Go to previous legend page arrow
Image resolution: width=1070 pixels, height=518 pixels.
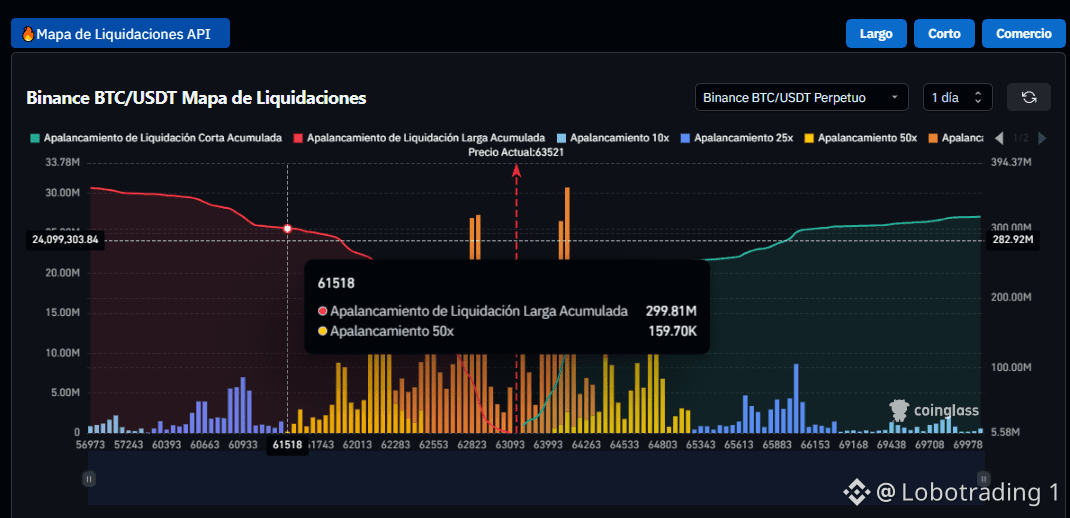[x=999, y=139]
